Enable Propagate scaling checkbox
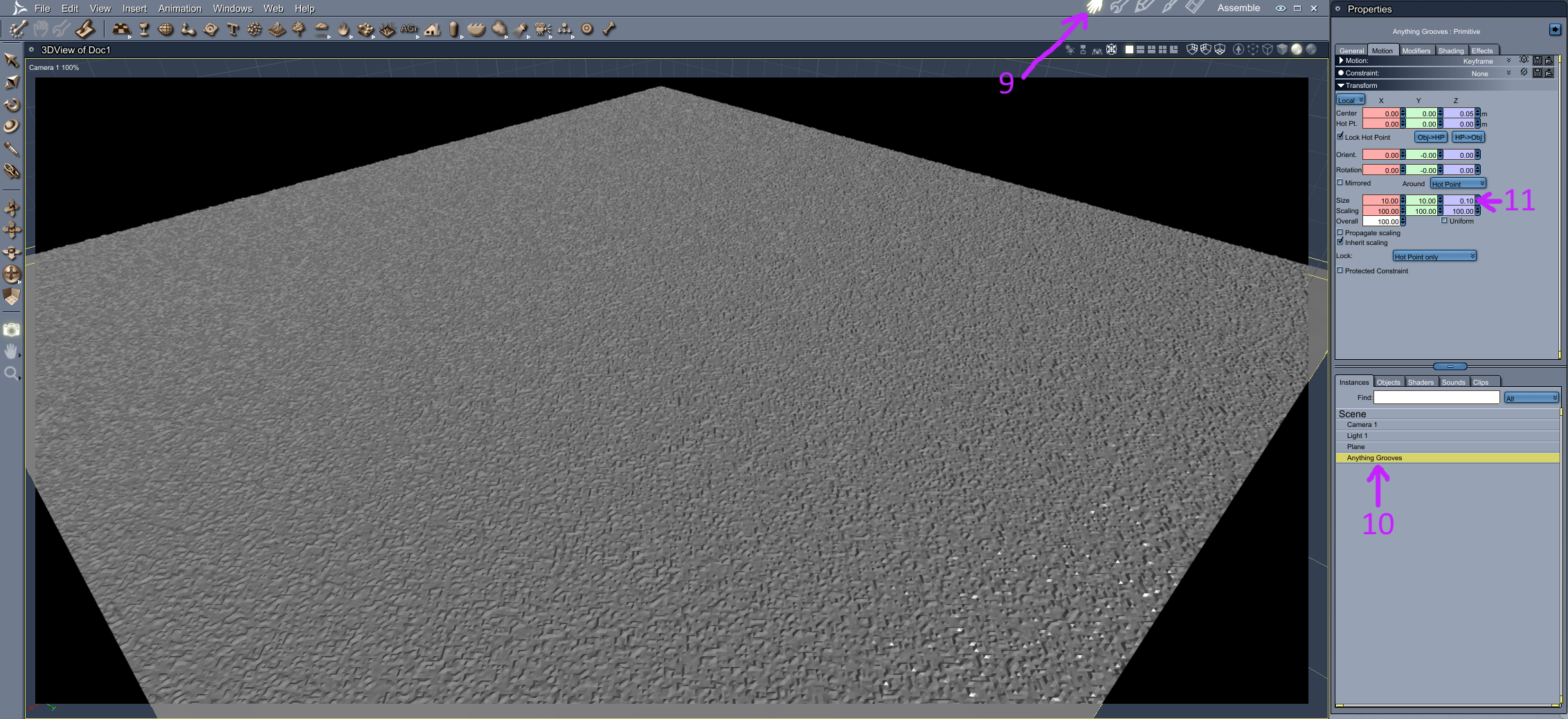 click(1340, 233)
